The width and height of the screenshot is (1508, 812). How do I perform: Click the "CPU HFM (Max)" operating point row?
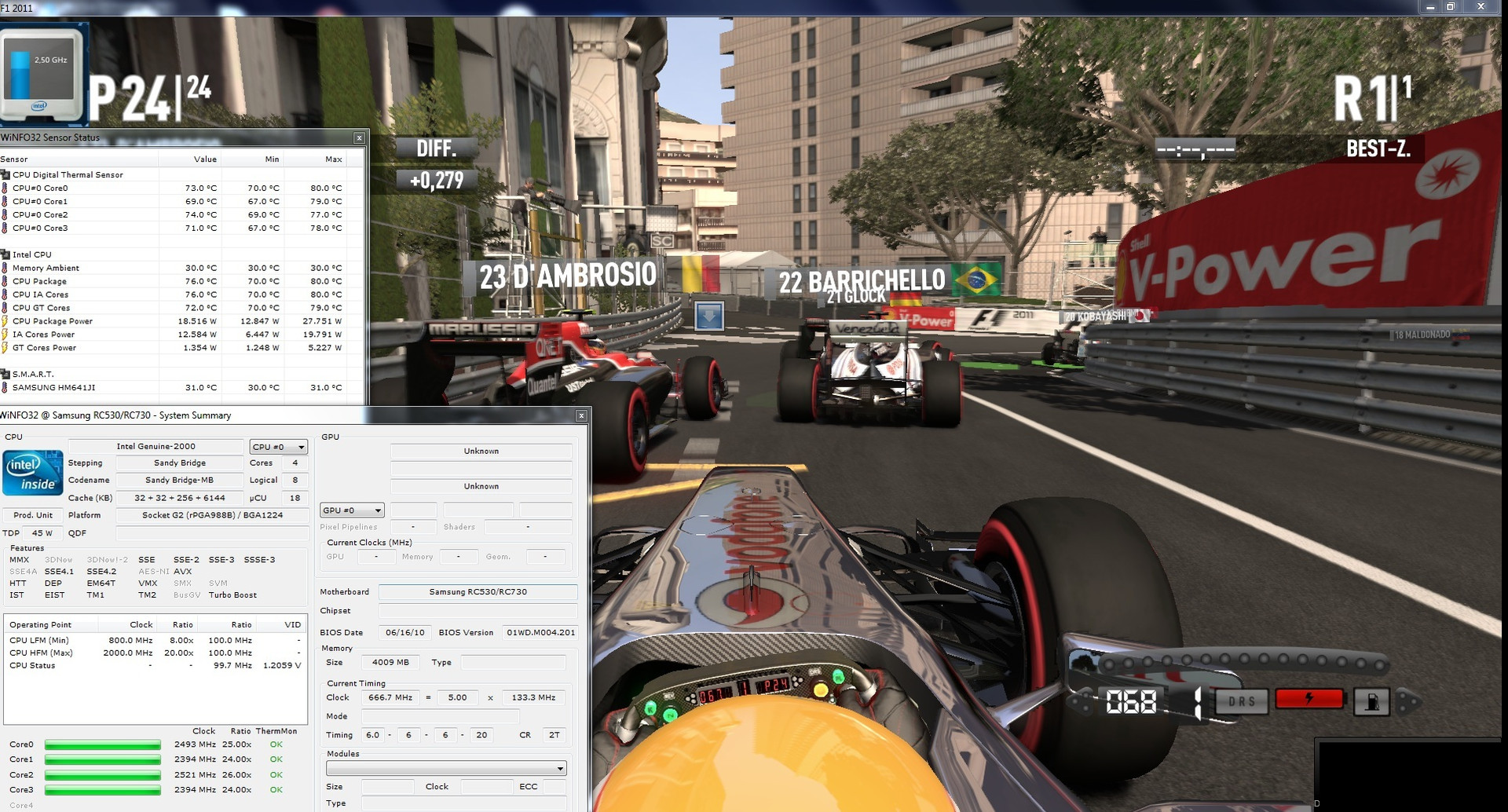(x=155, y=653)
